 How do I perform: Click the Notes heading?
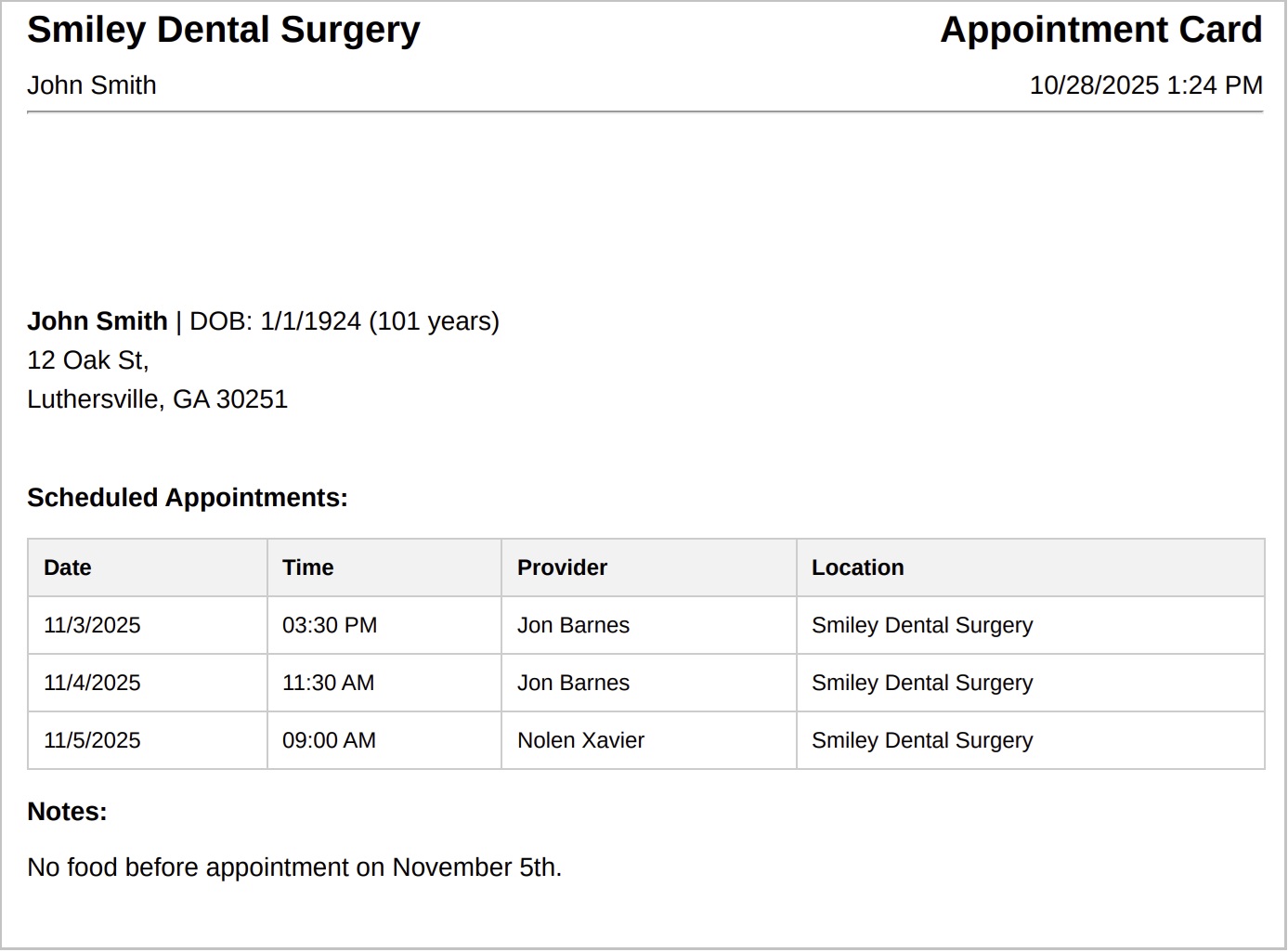(x=67, y=812)
